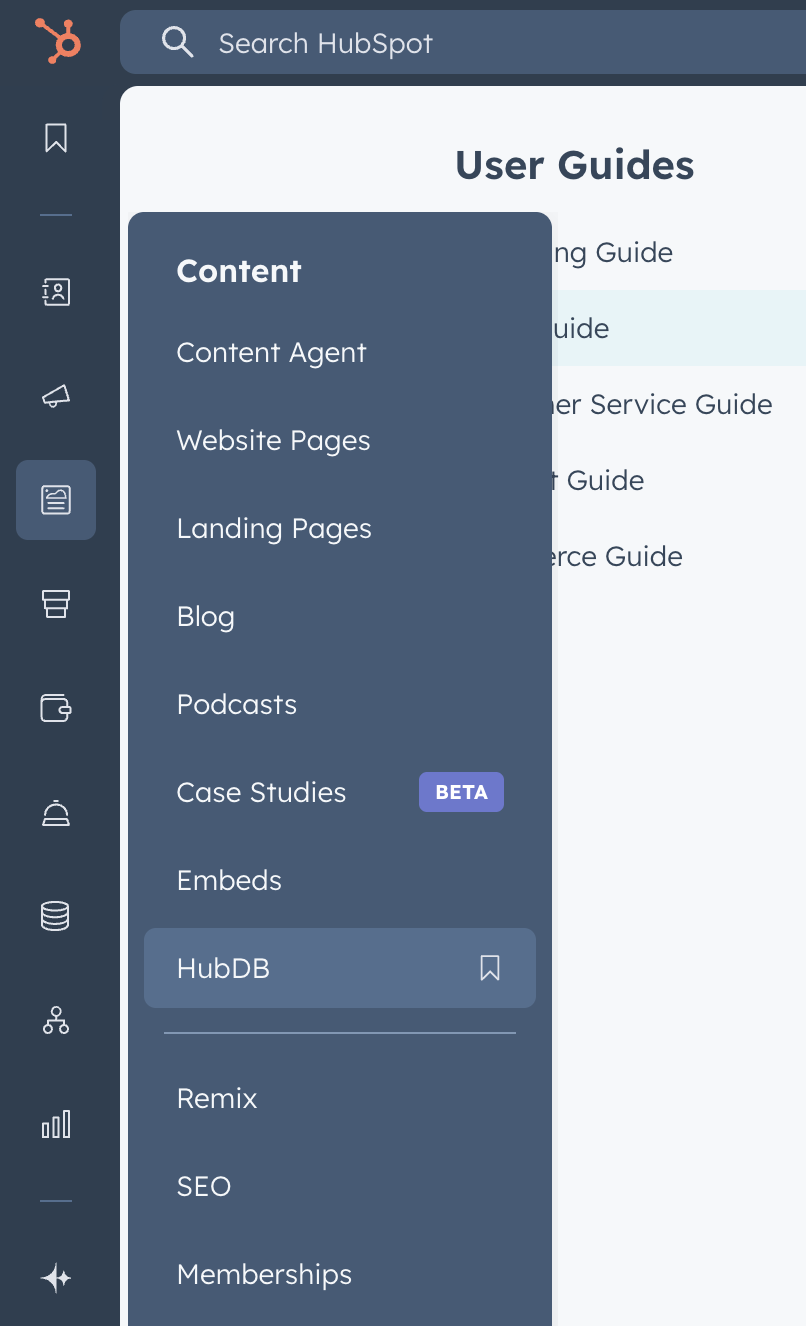
Task: Open the Commerce storefront icon
Action: click(55, 604)
